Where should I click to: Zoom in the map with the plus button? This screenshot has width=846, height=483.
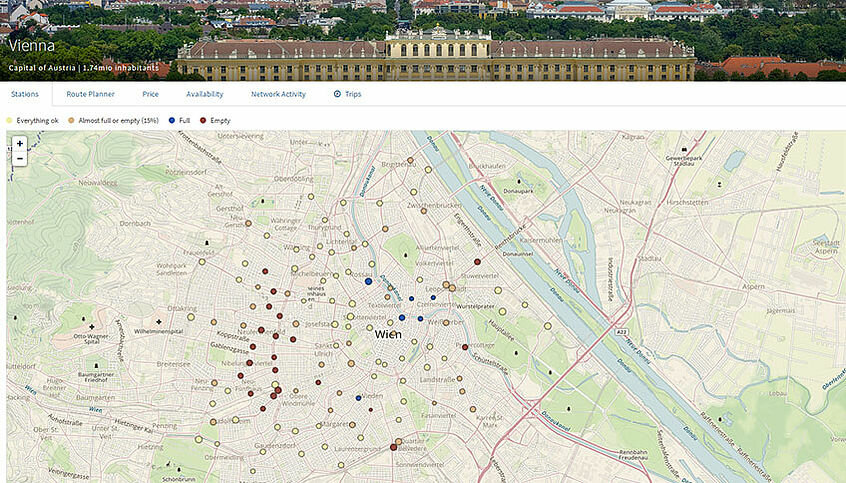coord(20,144)
